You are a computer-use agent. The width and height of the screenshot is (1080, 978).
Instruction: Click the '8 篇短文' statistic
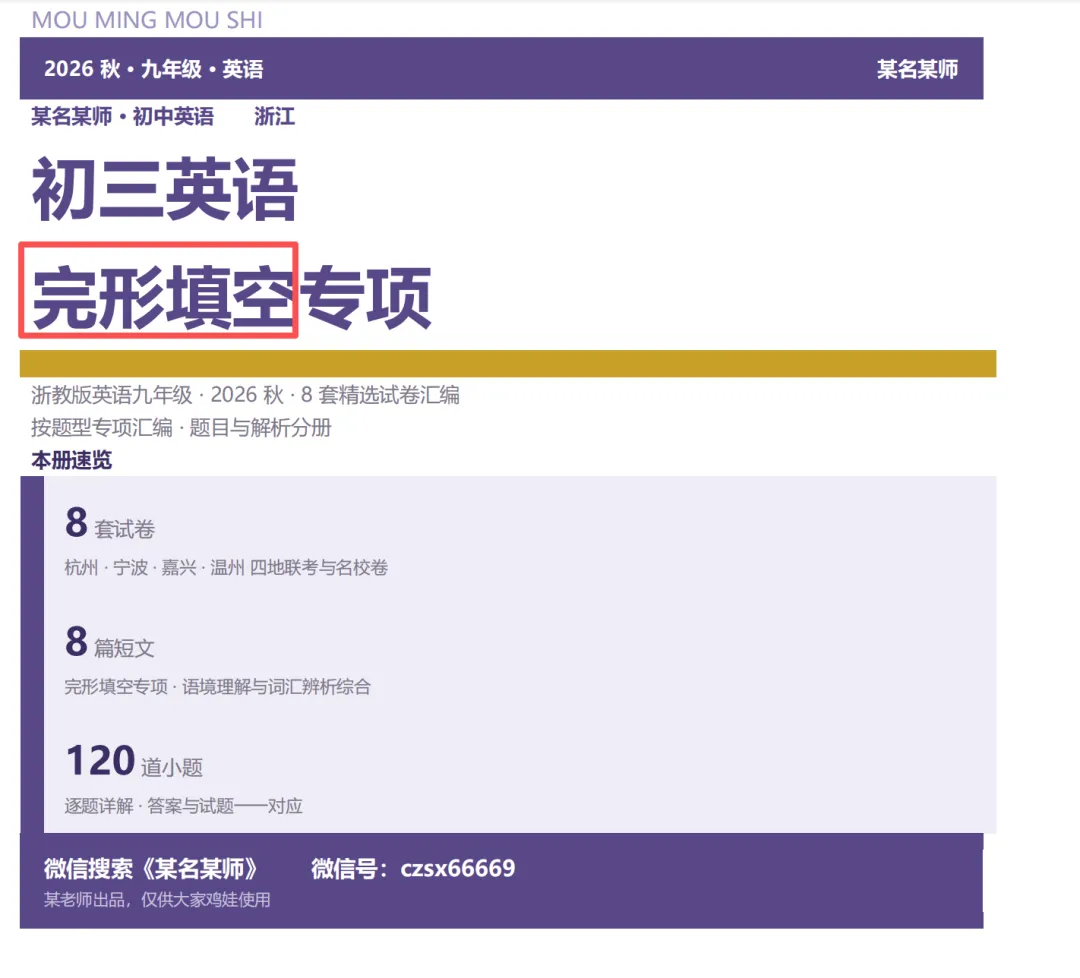click(x=110, y=643)
